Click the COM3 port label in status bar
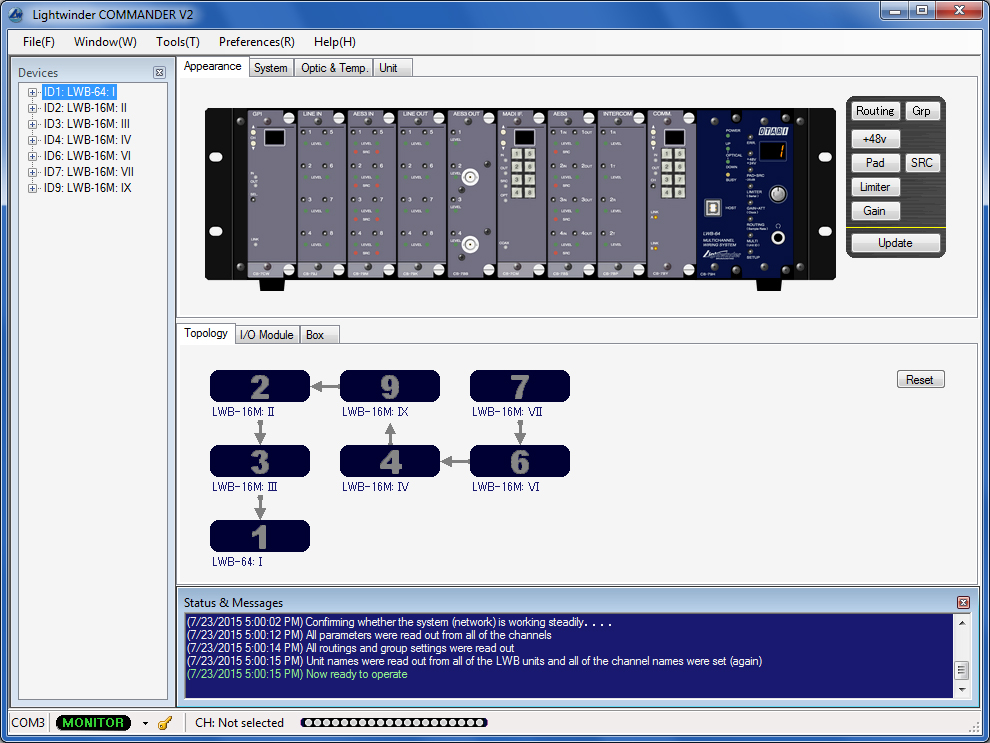Screen dimensions: 990x743 click(x=28, y=723)
